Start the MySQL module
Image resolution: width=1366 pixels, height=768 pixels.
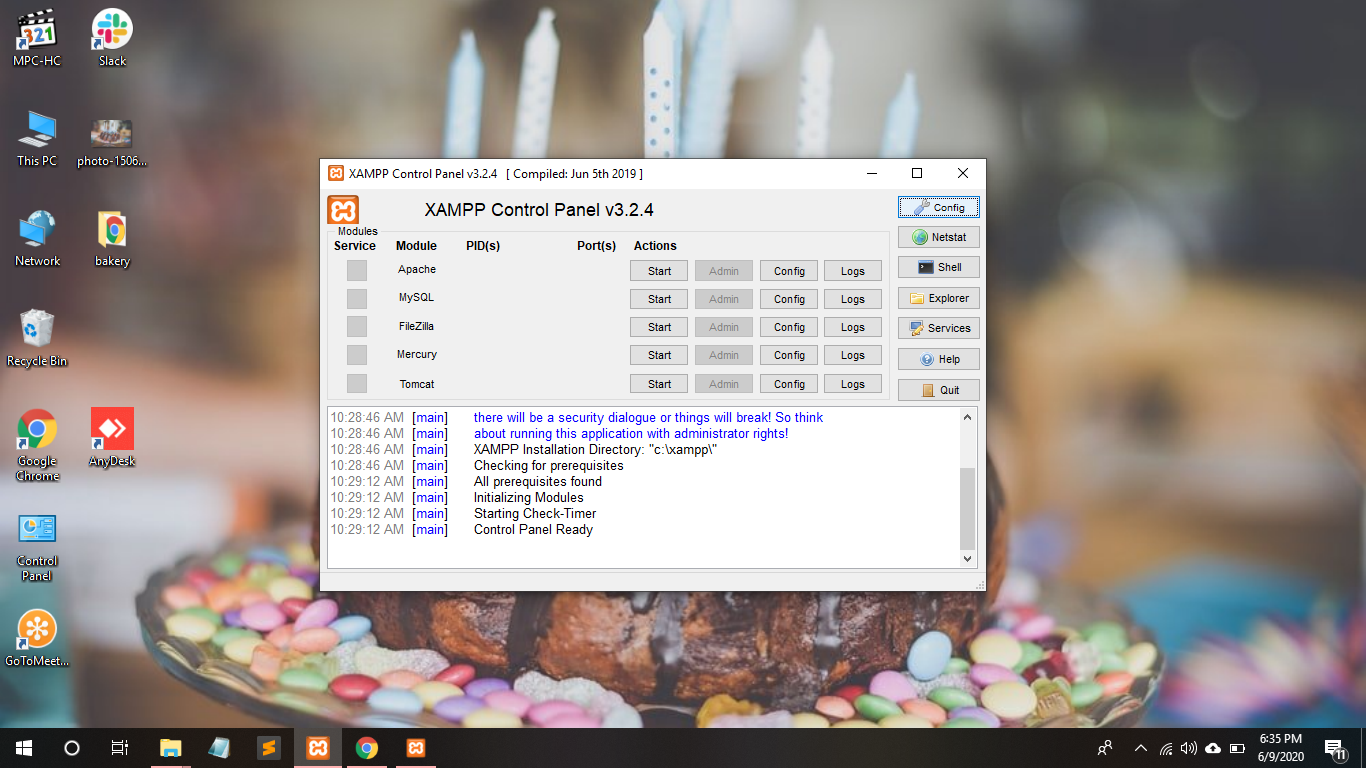(659, 299)
